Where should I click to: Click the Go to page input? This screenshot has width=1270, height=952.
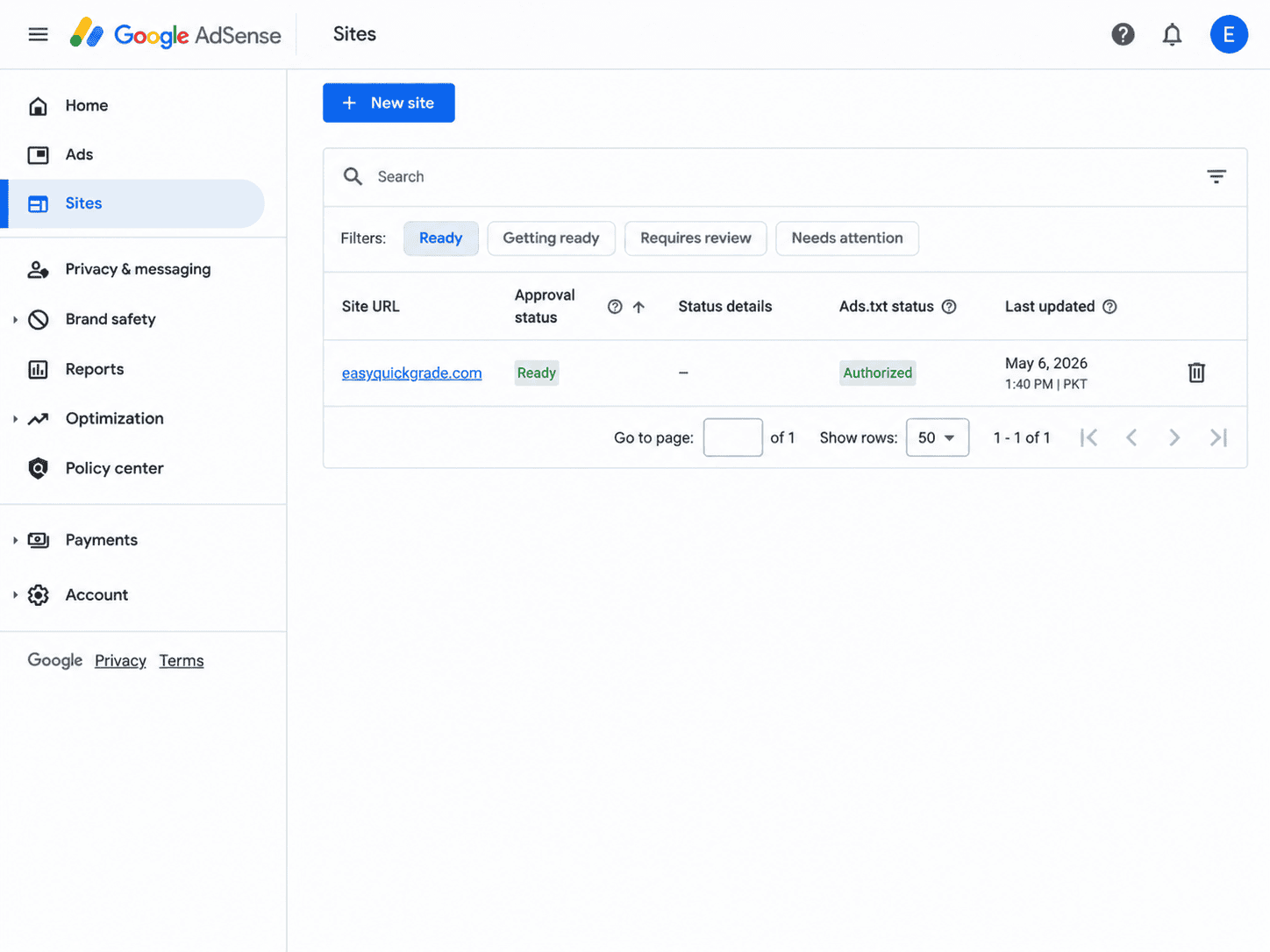click(733, 437)
